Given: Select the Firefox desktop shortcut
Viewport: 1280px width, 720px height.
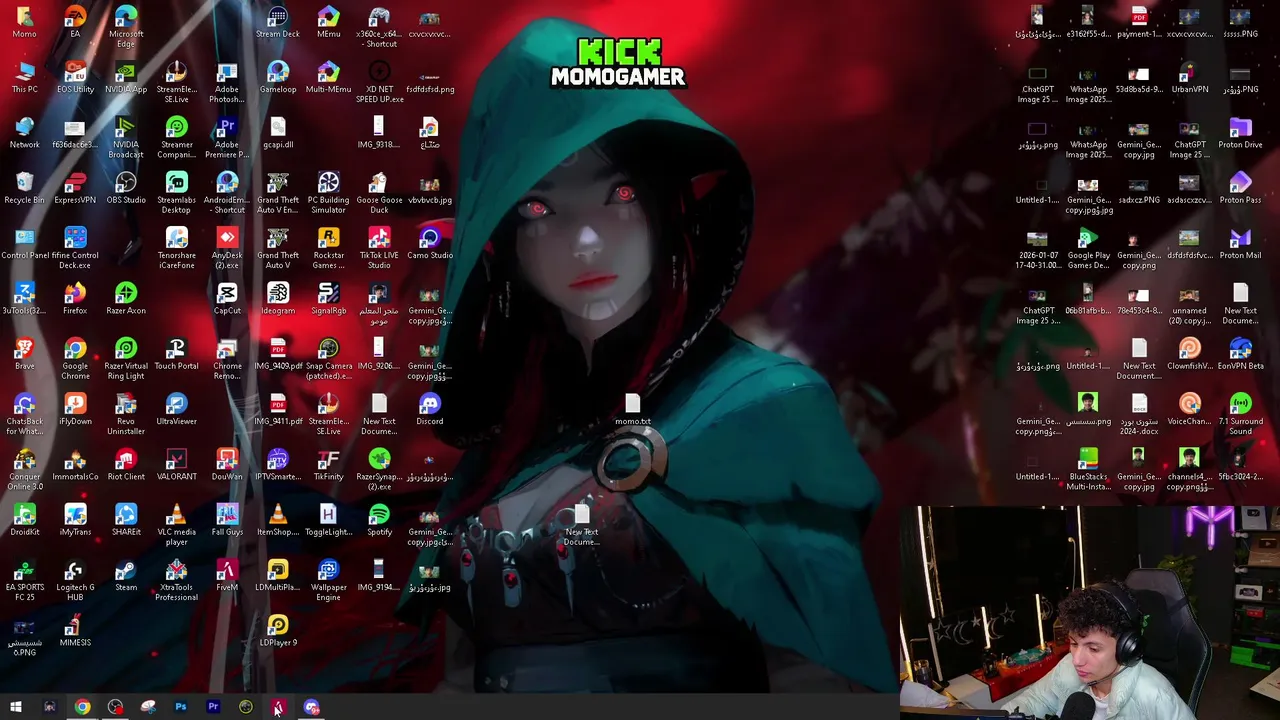Looking at the screenshot, I should coord(75,298).
